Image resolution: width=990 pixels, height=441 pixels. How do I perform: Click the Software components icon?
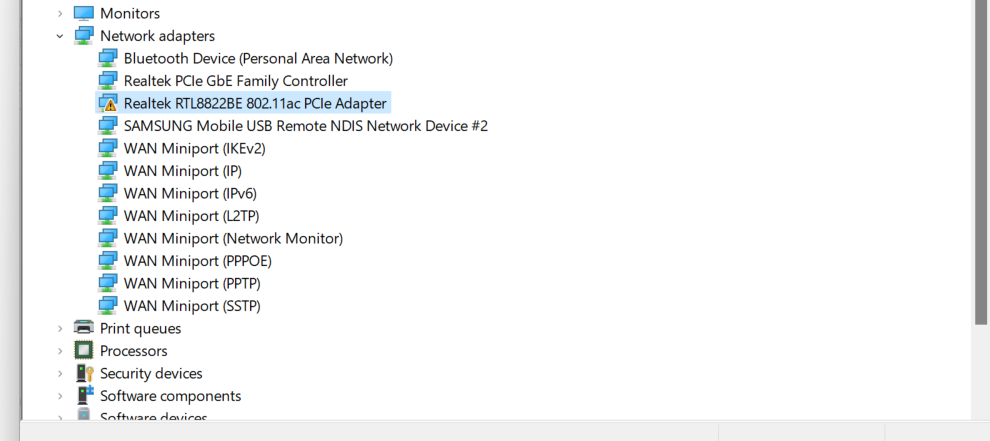pos(84,396)
